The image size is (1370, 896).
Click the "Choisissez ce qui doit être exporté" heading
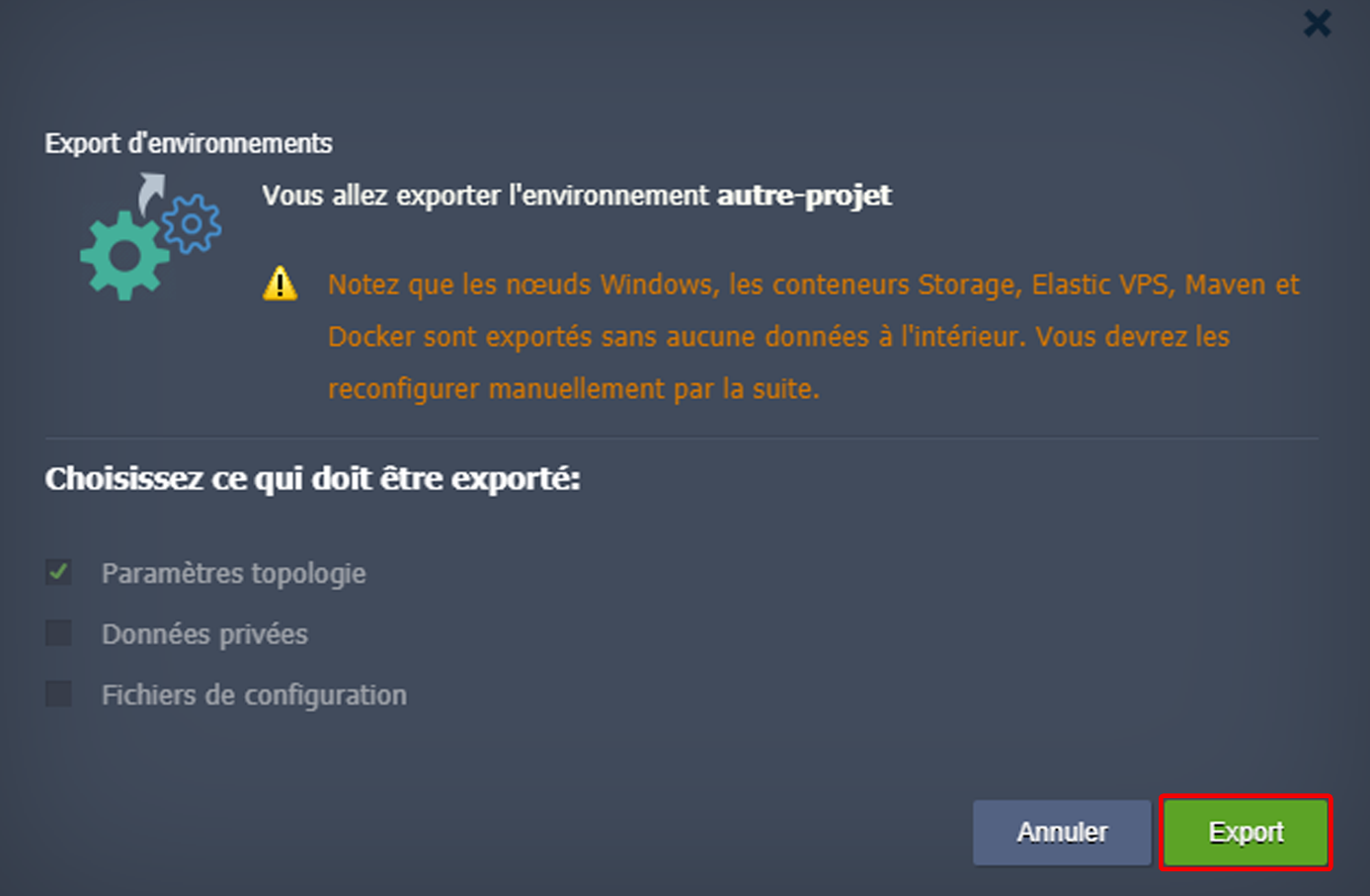(312, 479)
